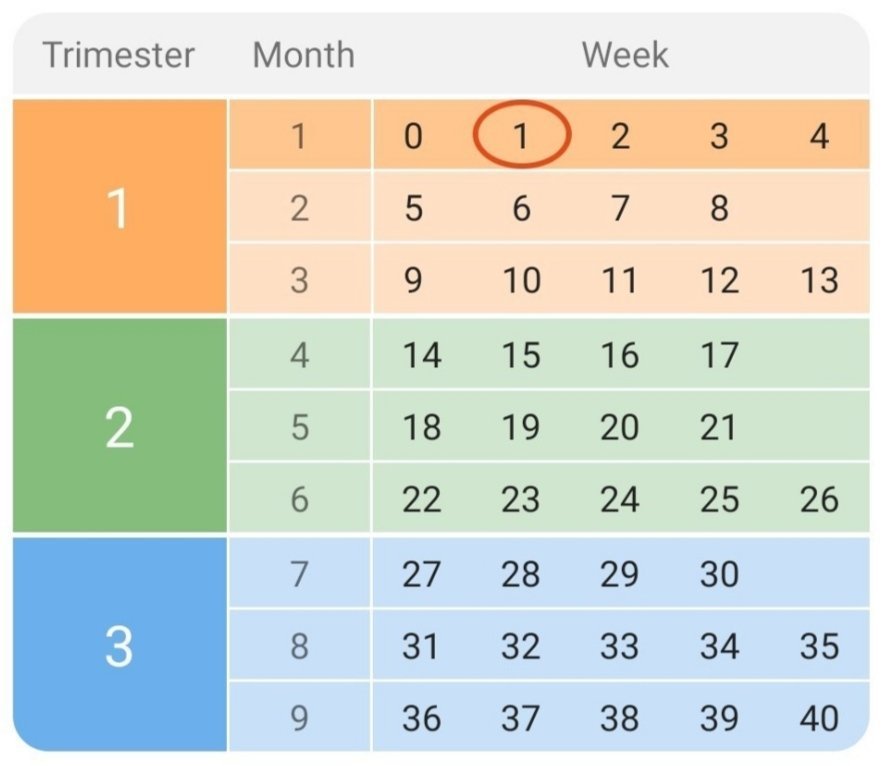Image resolution: width=883 pixels, height=766 pixels.
Task: Click week 40 in the last row
Action: click(x=818, y=718)
